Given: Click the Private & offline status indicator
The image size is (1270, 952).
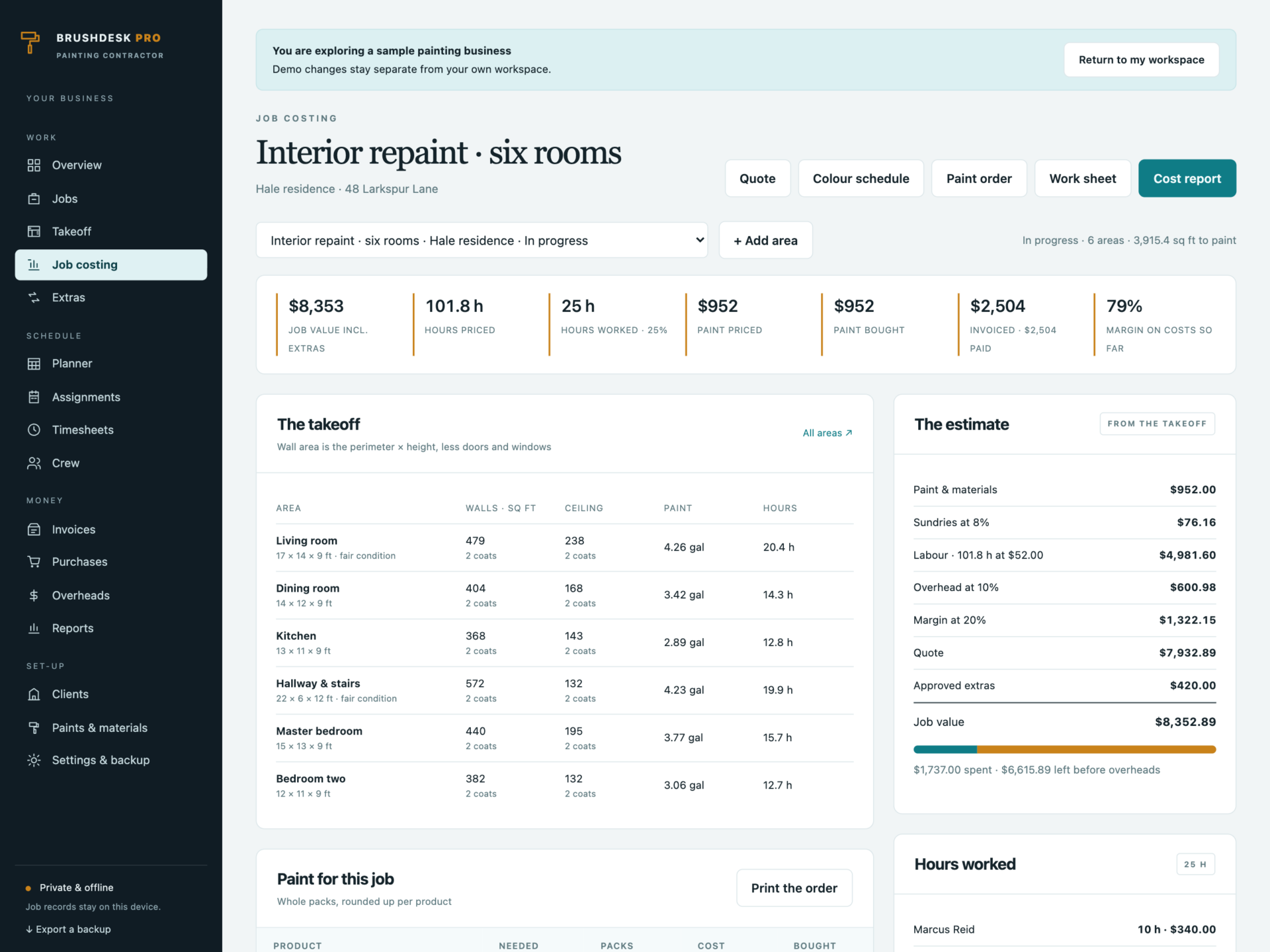Looking at the screenshot, I should 70,888.
